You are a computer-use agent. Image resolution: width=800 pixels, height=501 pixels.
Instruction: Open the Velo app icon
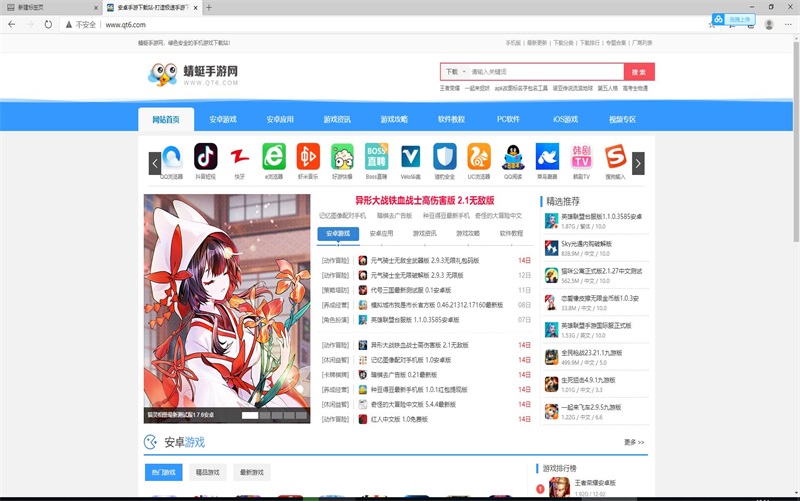point(411,156)
